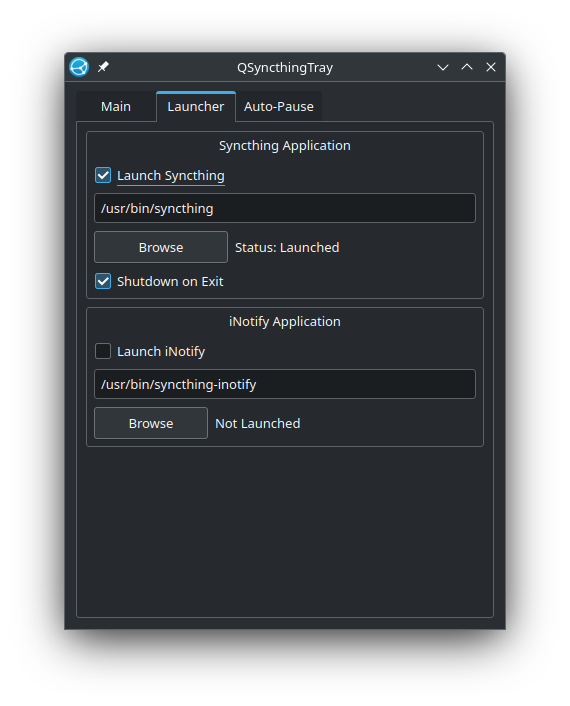Click the /usr/bin/syncthing-inotify path field
This screenshot has height=706, width=570.
click(x=285, y=384)
